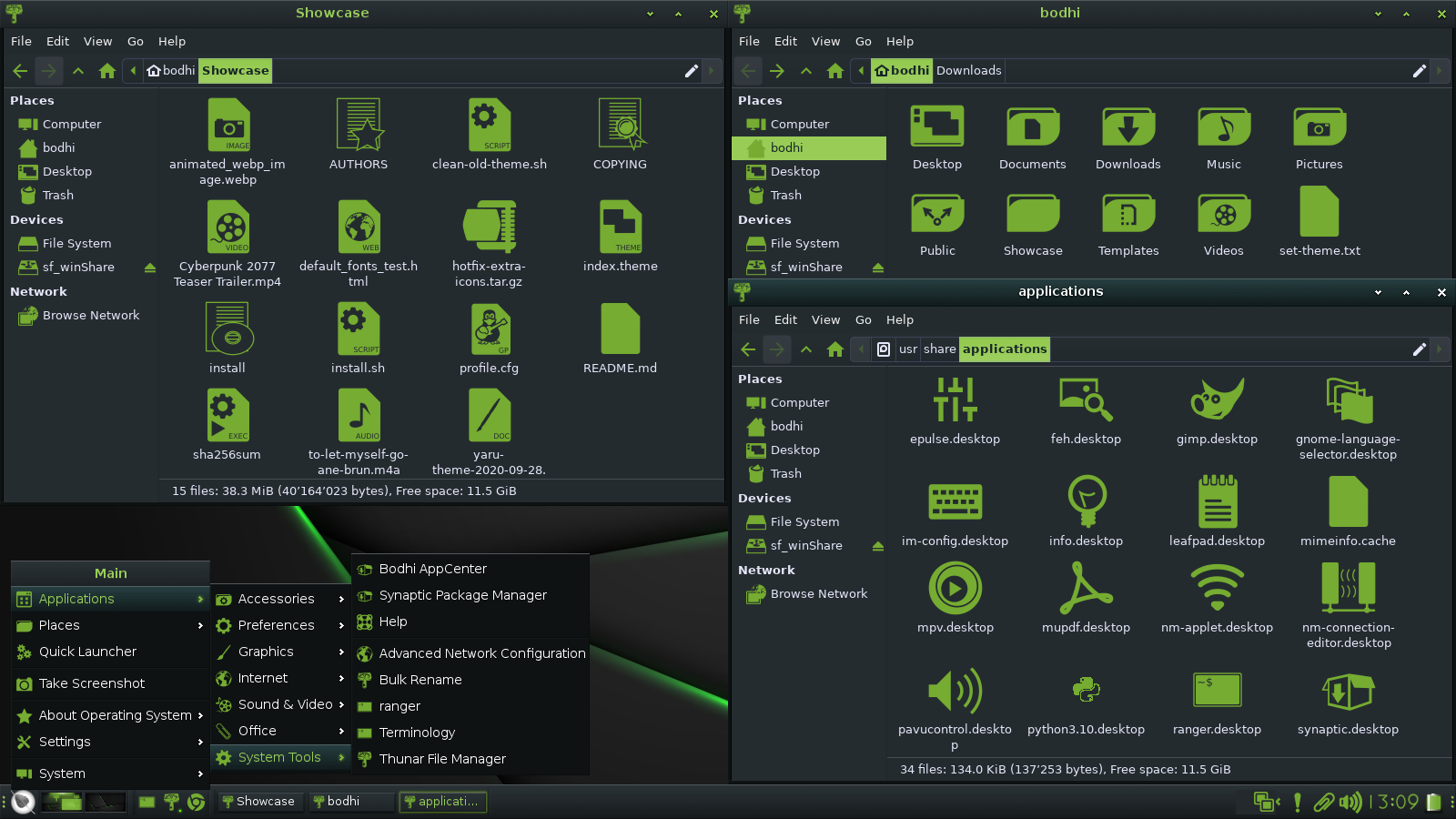1456x819 pixels.
Task: Select gimp.desktop icon
Action: [x=1217, y=399]
